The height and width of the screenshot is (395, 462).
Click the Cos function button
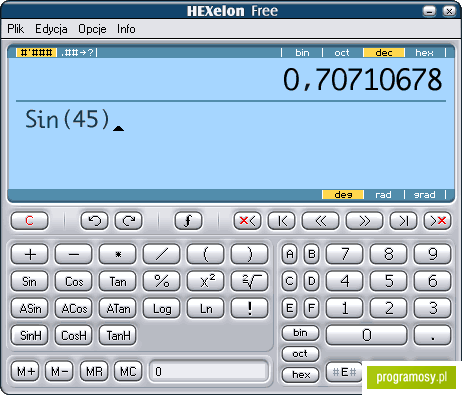click(x=74, y=281)
